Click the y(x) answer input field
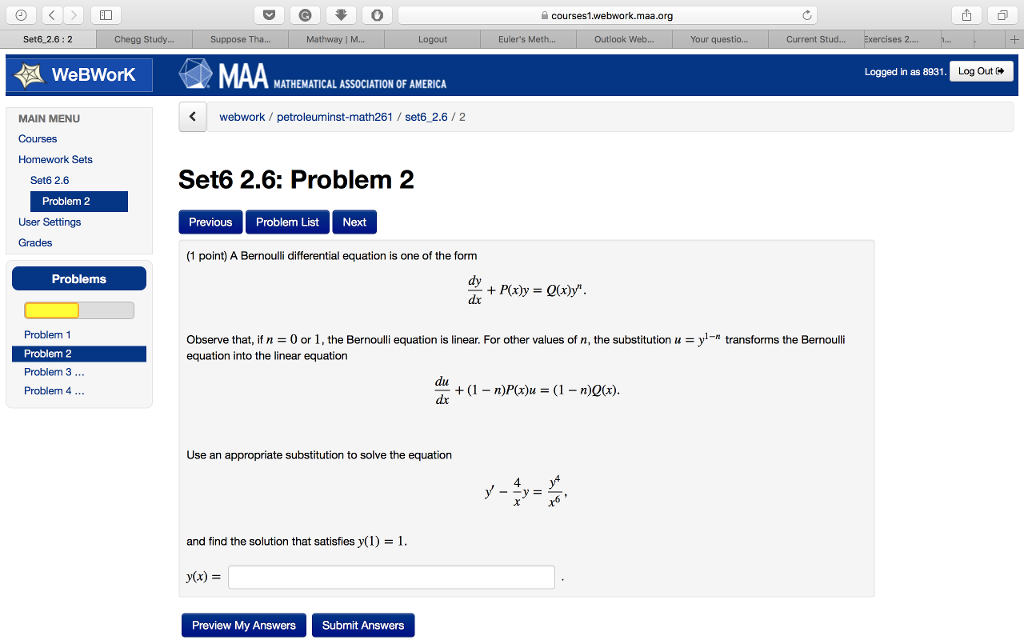Screen dimensions: 1024x640 point(391,576)
